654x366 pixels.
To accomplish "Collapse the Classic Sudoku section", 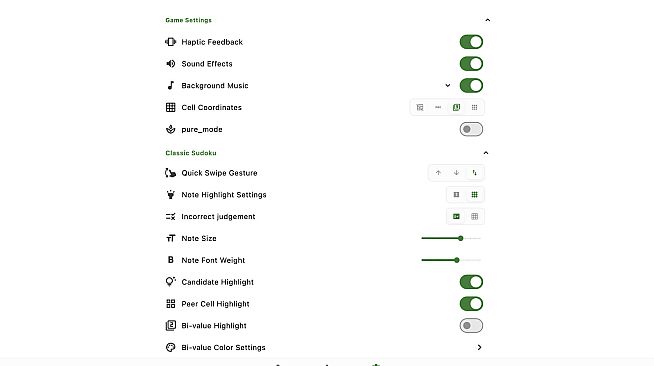I will coord(486,153).
